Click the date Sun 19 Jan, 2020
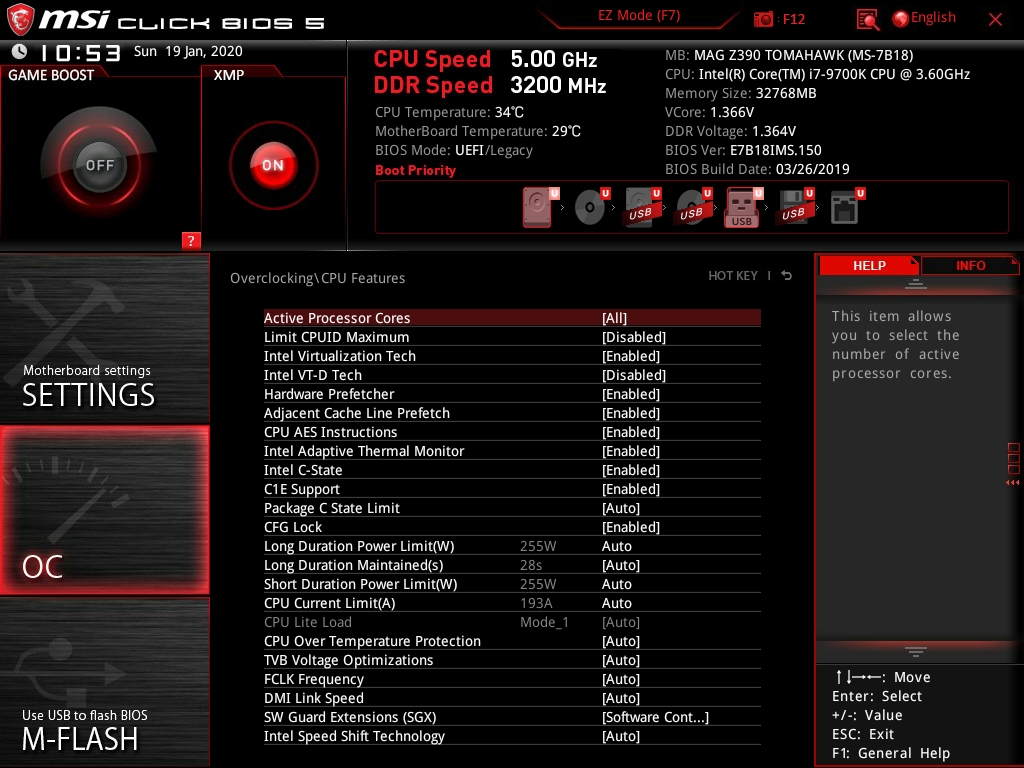 point(188,52)
